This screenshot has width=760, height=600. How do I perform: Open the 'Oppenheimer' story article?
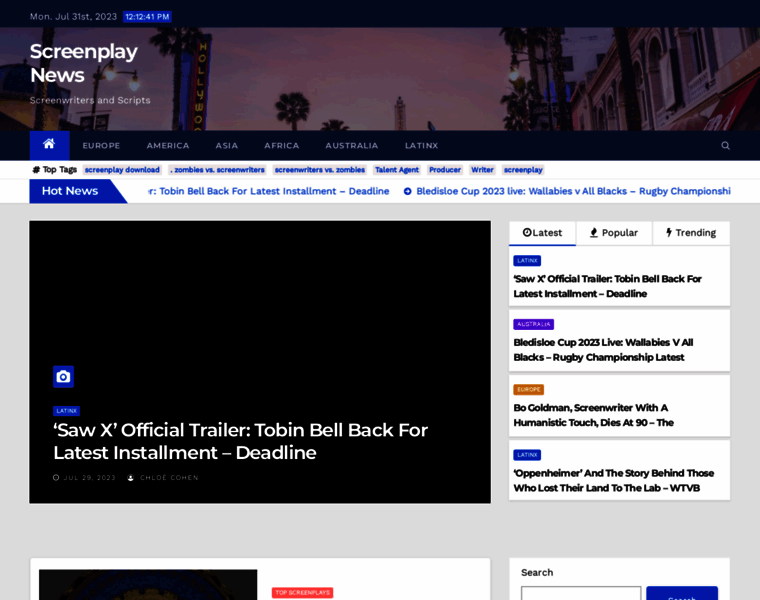[x=614, y=481]
